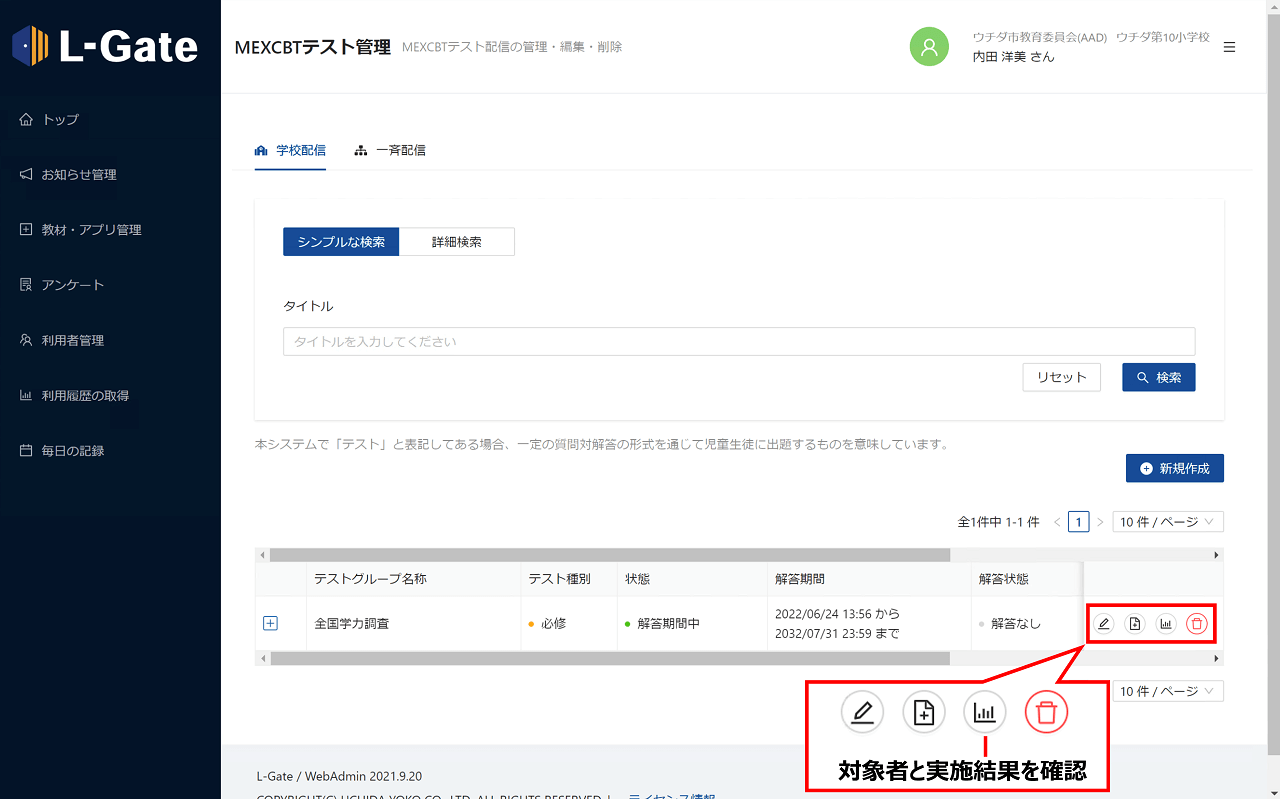The height and width of the screenshot is (799, 1280).
Task: Click the 新規作成 button
Action: 1175,469
